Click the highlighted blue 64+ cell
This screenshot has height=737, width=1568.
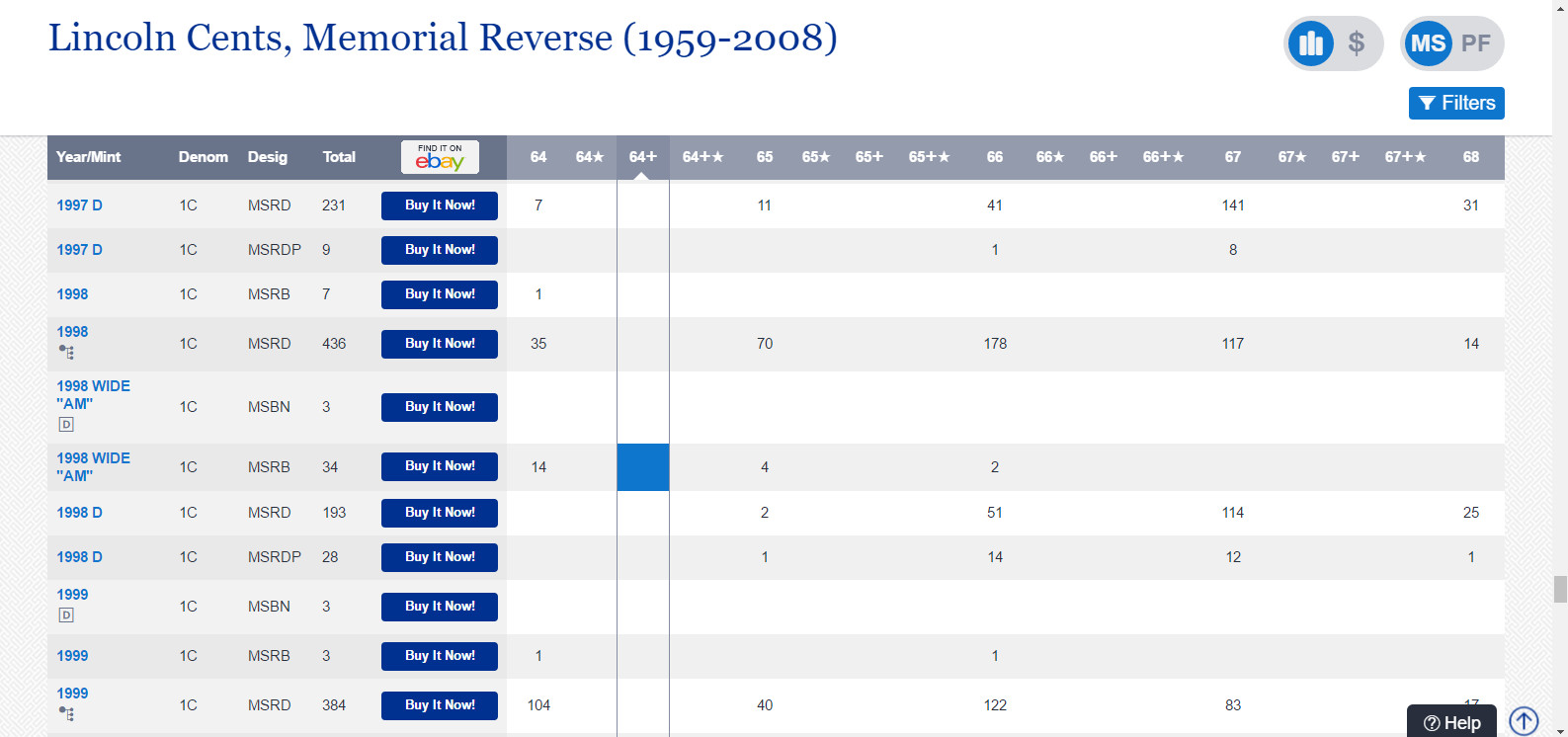pos(642,467)
